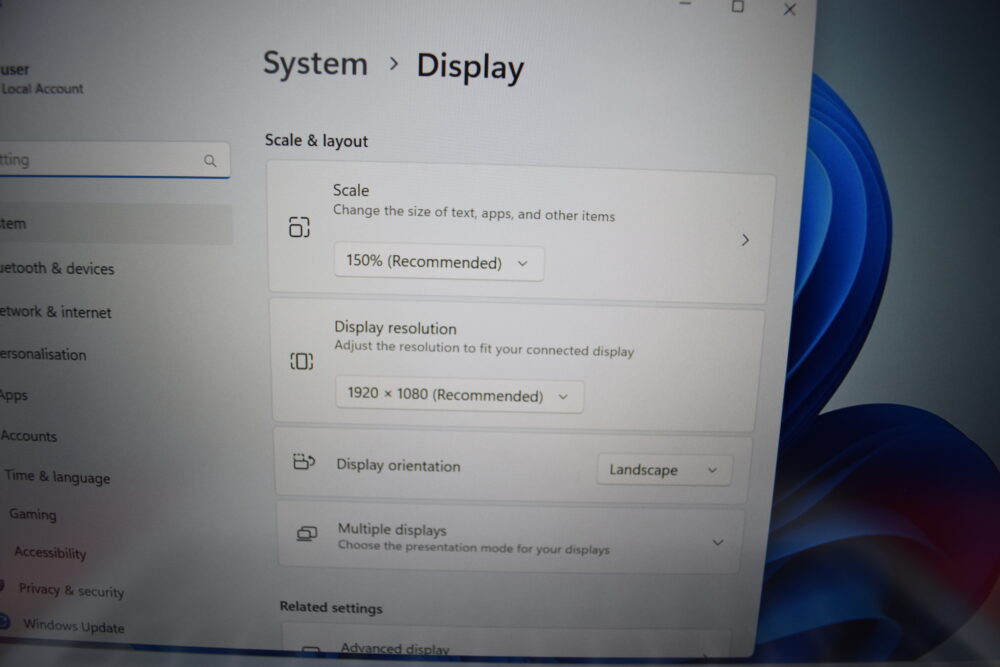The width and height of the screenshot is (1000, 667).
Task: Click the Multiple displays label
Action: (x=392, y=529)
